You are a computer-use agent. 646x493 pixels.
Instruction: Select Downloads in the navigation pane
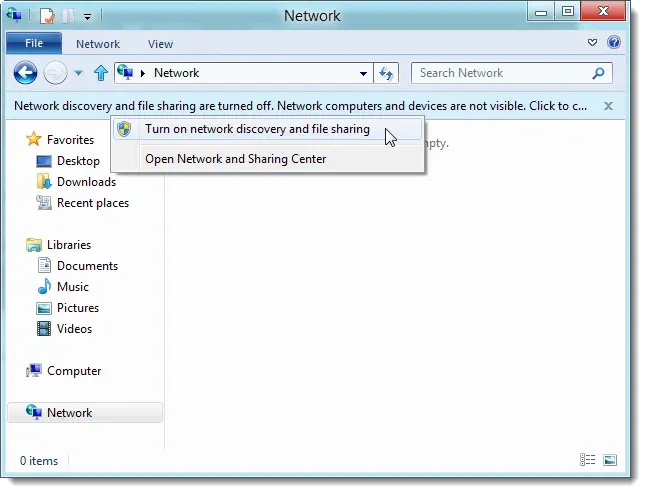[87, 182]
